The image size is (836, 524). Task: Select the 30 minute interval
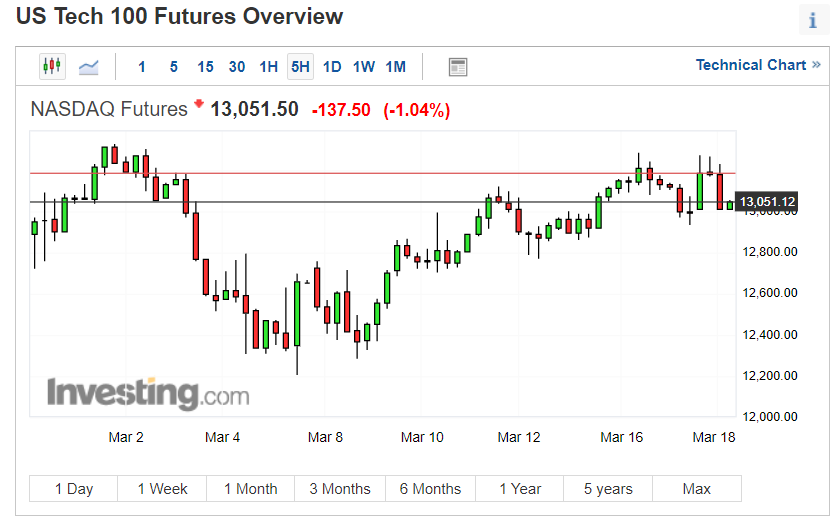click(237, 67)
